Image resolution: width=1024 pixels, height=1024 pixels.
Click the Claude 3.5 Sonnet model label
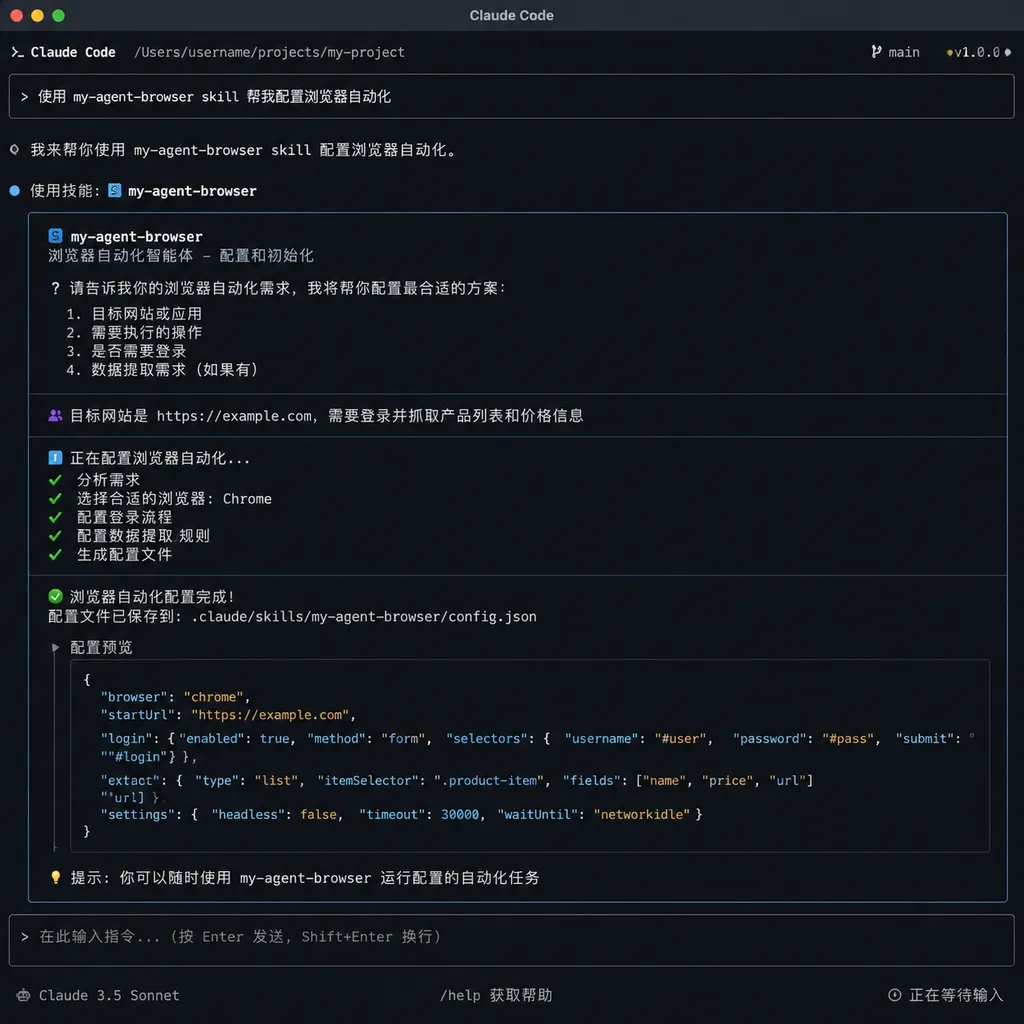[109, 995]
